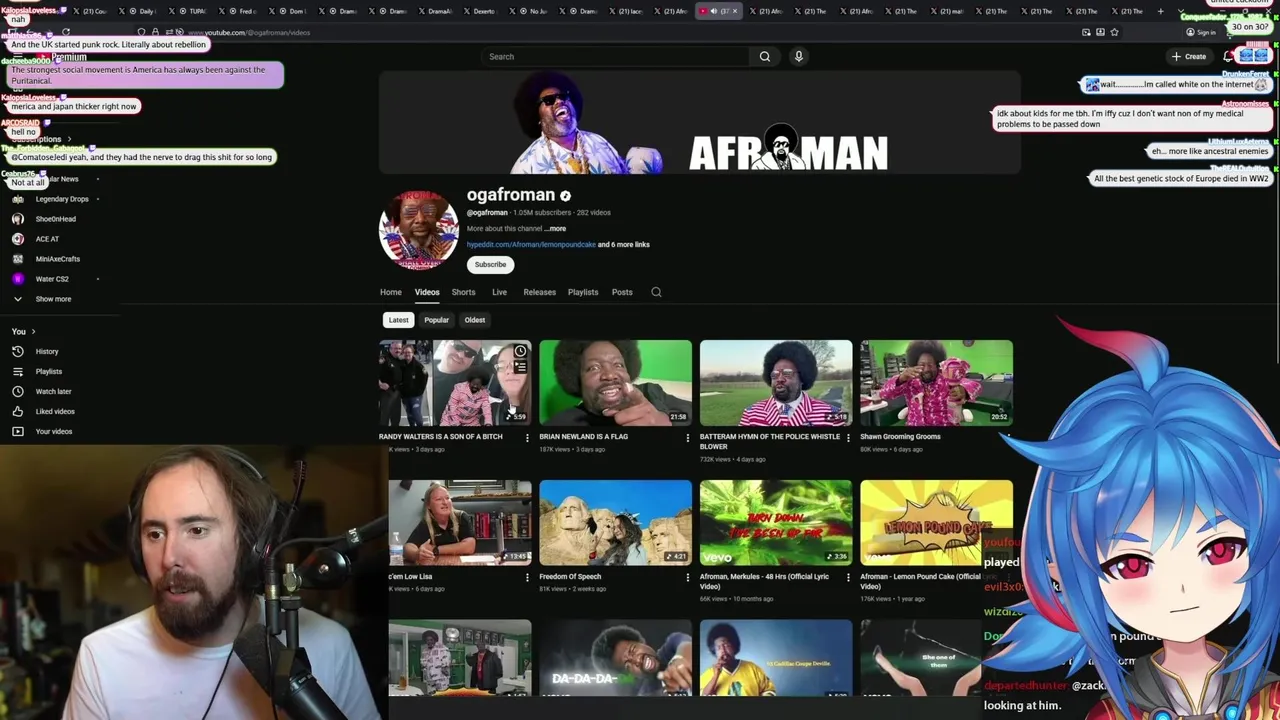Screen dimensions: 1280x720
Task: Open options menu for Brian Newland video
Action: [687, 438]
